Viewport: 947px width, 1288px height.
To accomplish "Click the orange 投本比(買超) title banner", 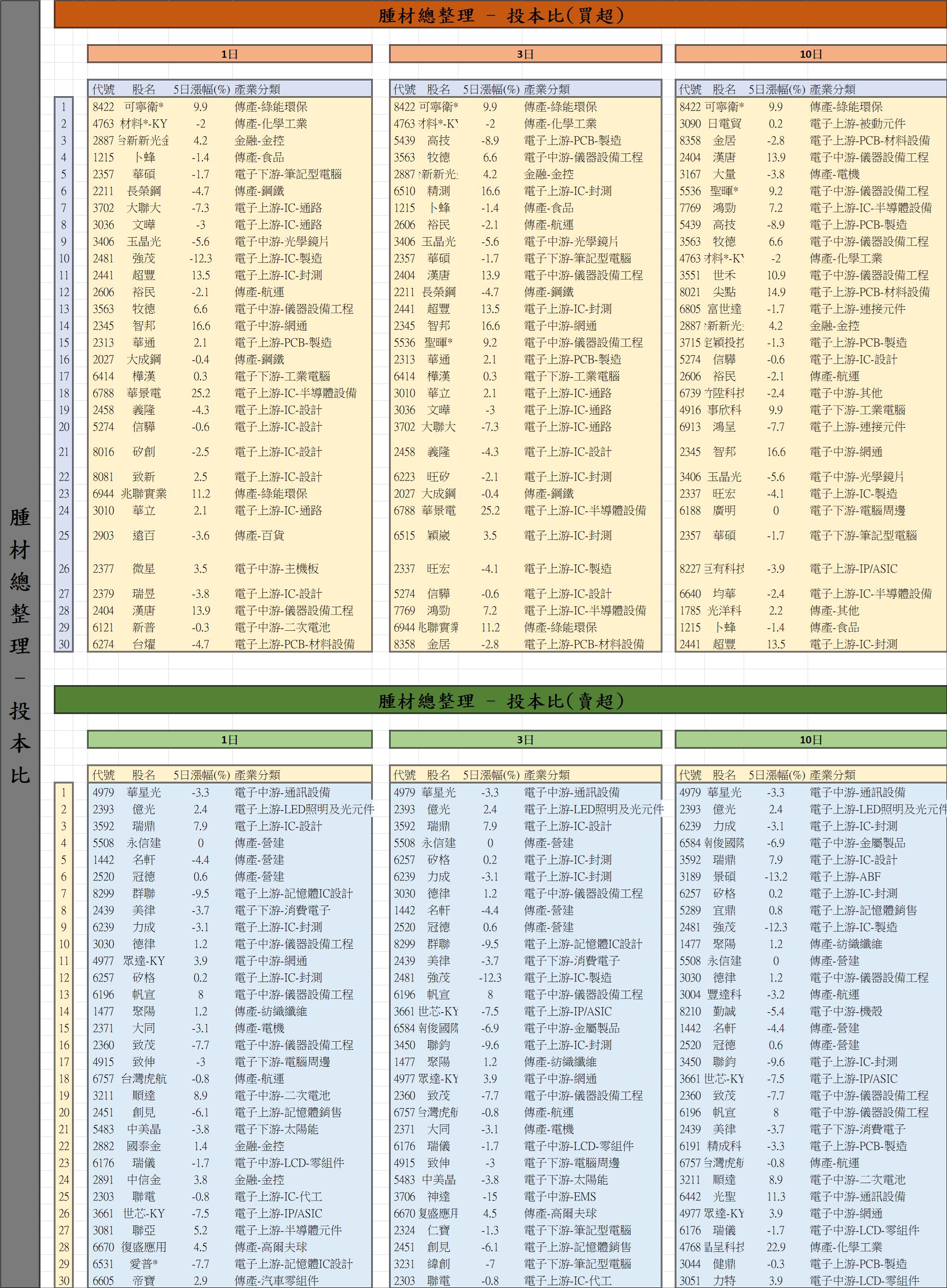I will 500,15.
